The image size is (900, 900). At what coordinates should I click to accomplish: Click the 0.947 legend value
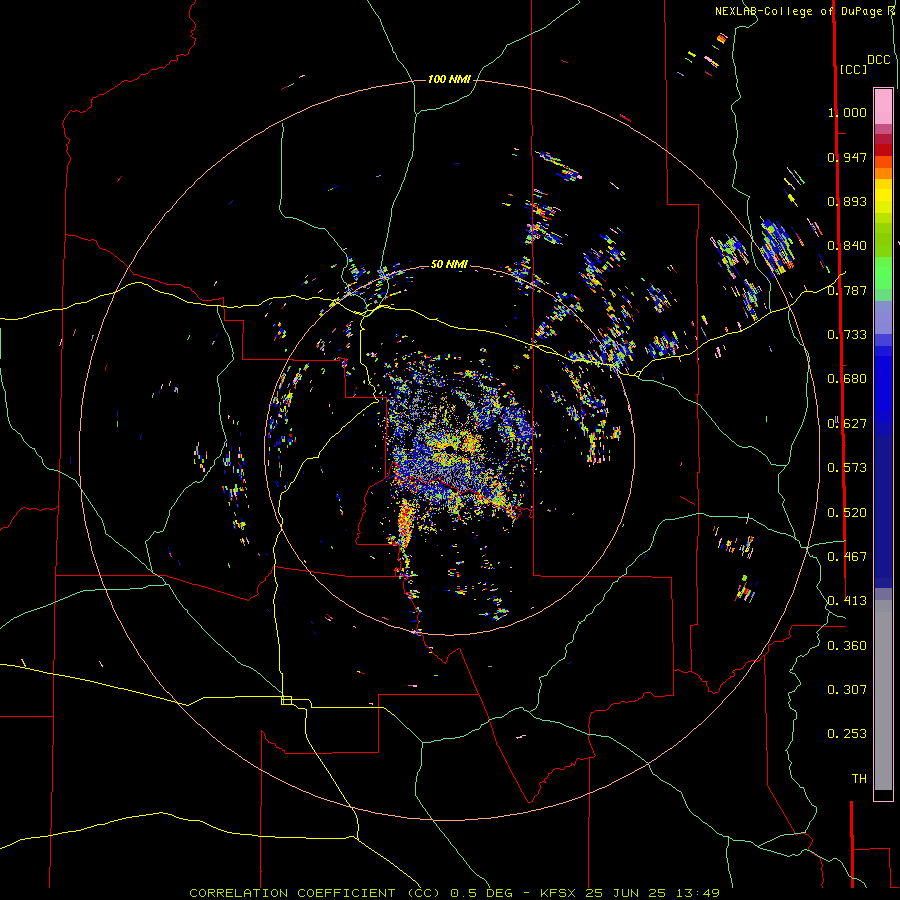pyautogui.click(x=847, y=157)
